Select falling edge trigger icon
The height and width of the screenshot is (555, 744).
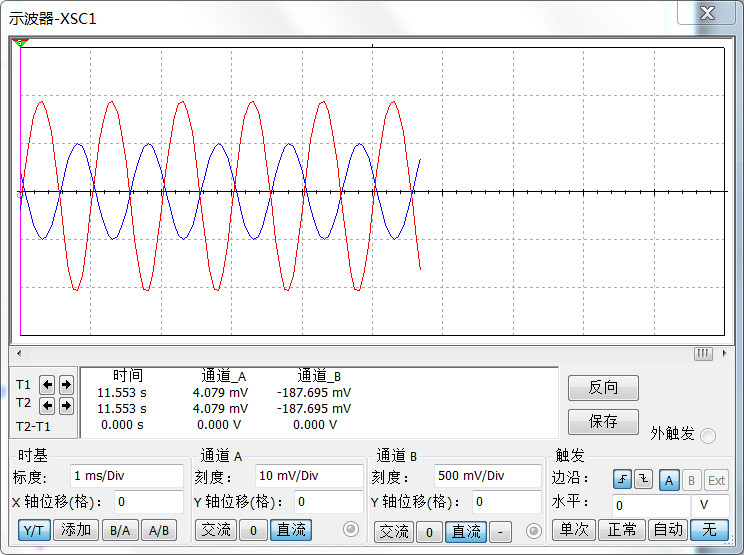tap(644, 480)
